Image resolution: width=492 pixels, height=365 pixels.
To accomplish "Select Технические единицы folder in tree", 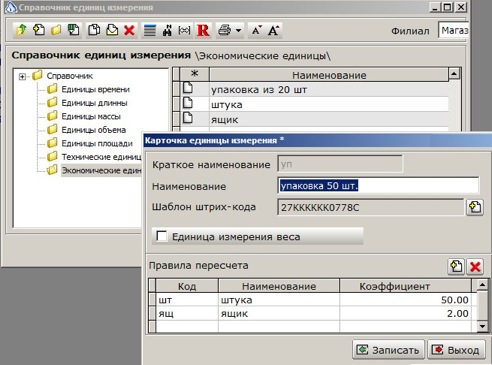I will click(x=101, y=157).
